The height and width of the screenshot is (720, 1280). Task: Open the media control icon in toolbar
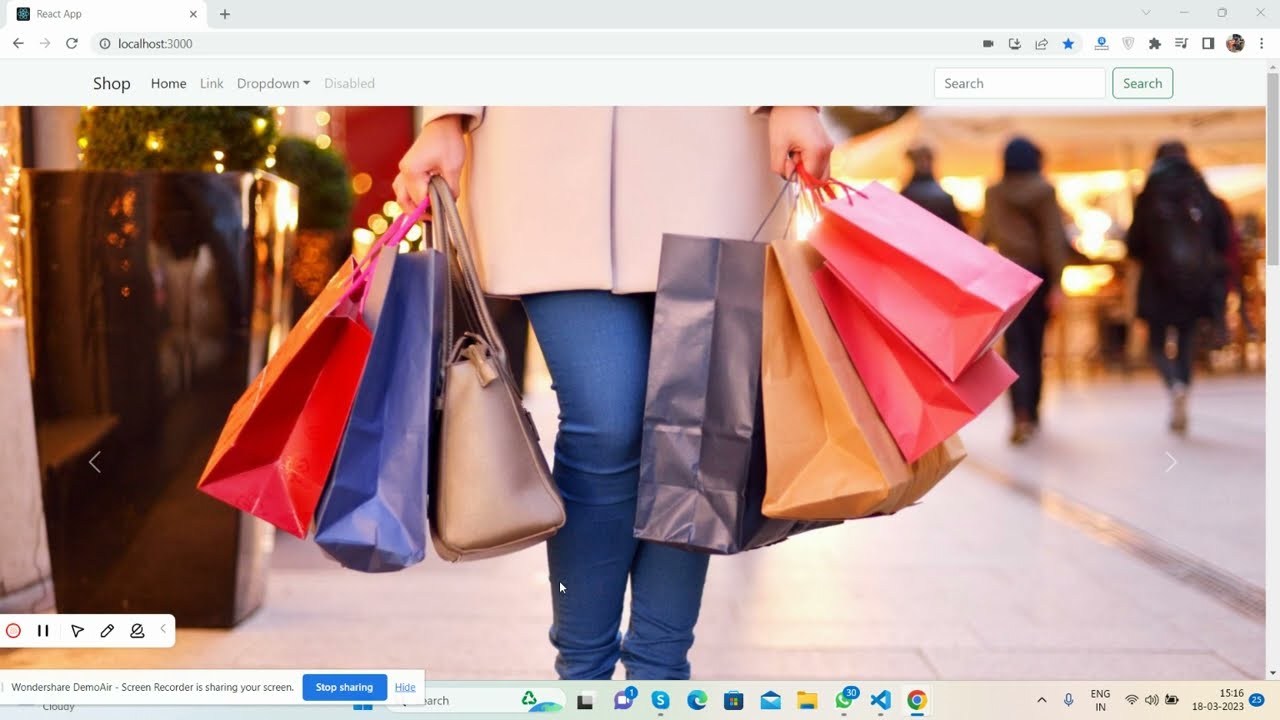pyautogui.click(x=1182, y=43)
